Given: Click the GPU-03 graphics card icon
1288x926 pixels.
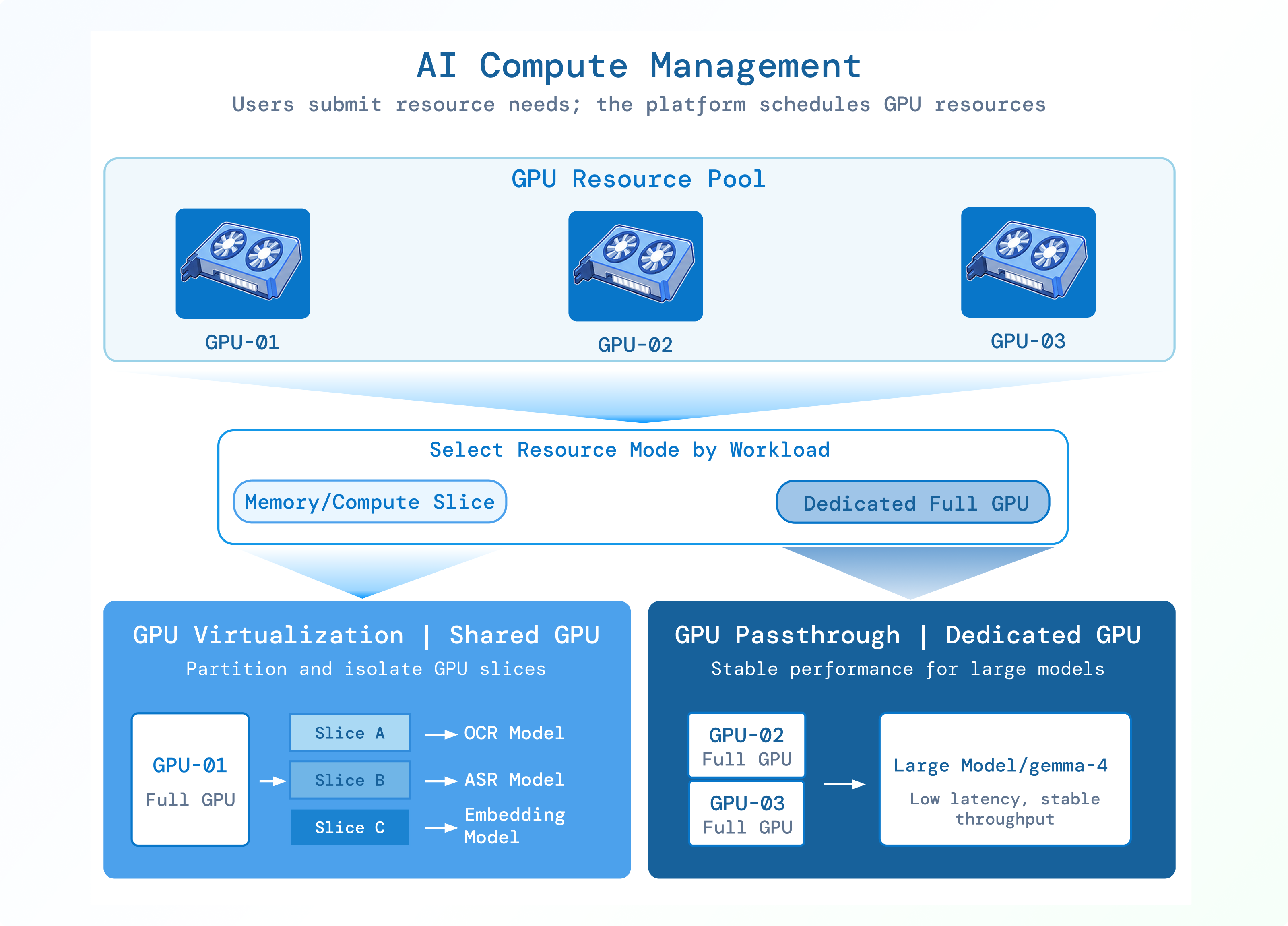Looking at the screenshot, I should (1028, 262).
